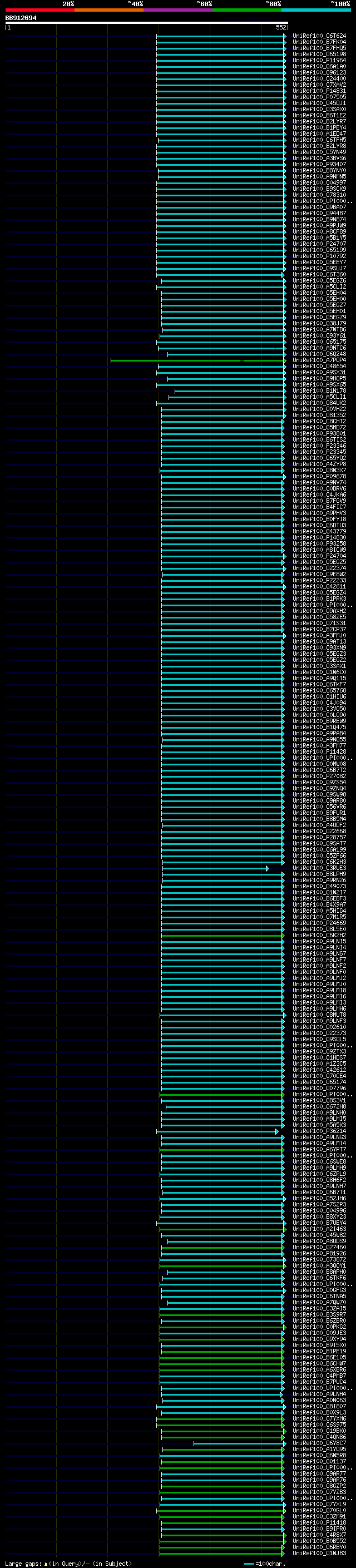Click hit label UniRef100_P36214
Viewport: 356px width, 1568px height.
319,1131
